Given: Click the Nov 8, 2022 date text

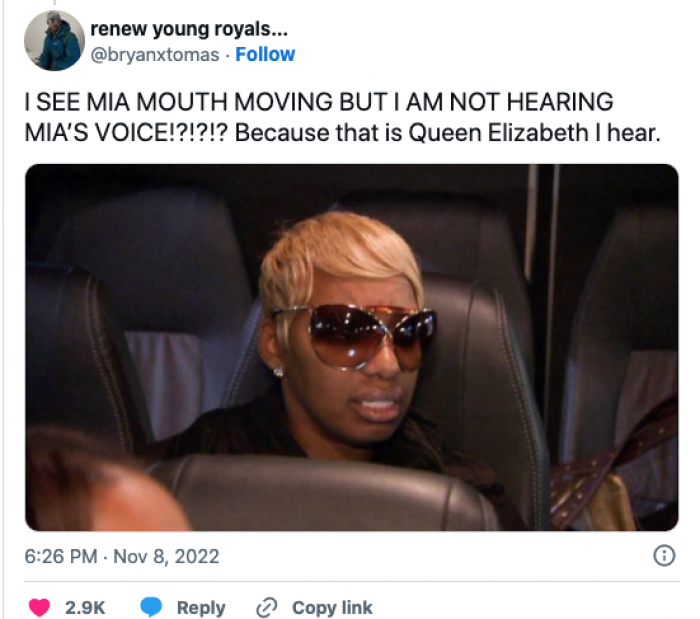Looking at the screenshot, I should click(166, 557).
